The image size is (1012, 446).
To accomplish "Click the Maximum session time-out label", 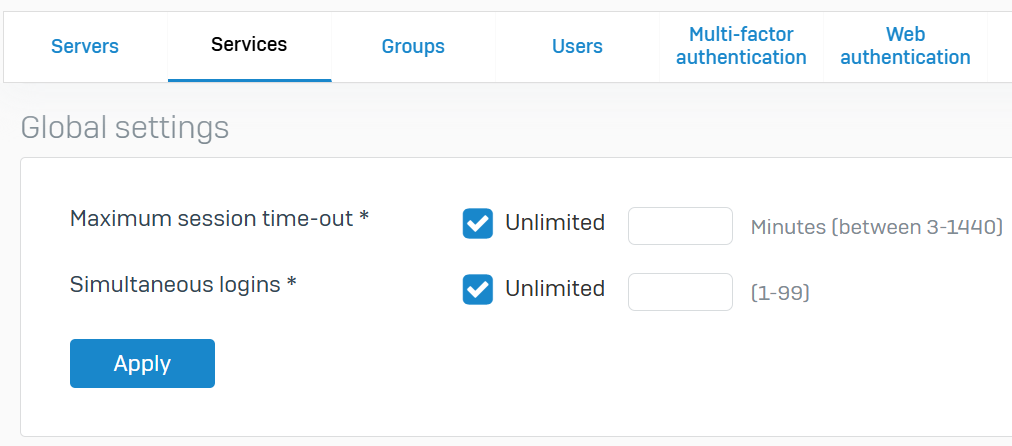I will (x=219, y=219).
